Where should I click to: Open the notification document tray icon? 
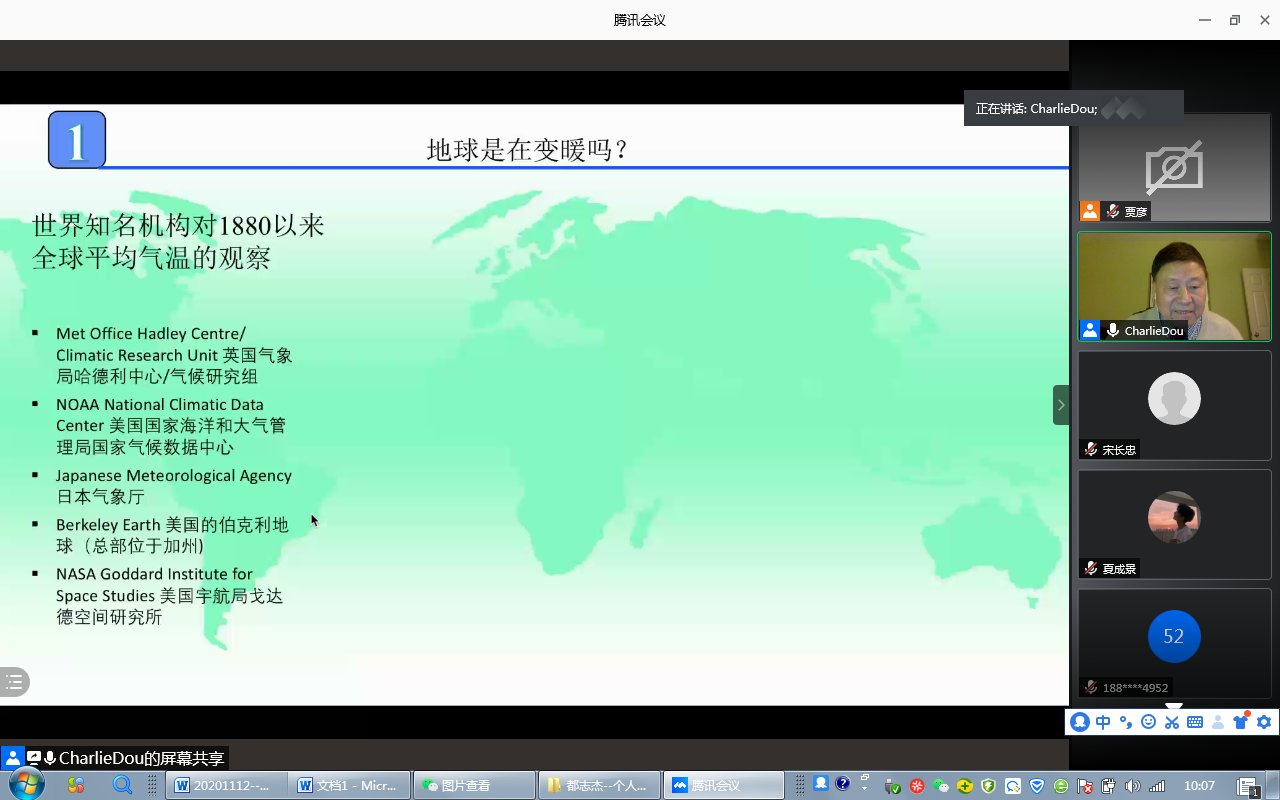[1247, 786]
